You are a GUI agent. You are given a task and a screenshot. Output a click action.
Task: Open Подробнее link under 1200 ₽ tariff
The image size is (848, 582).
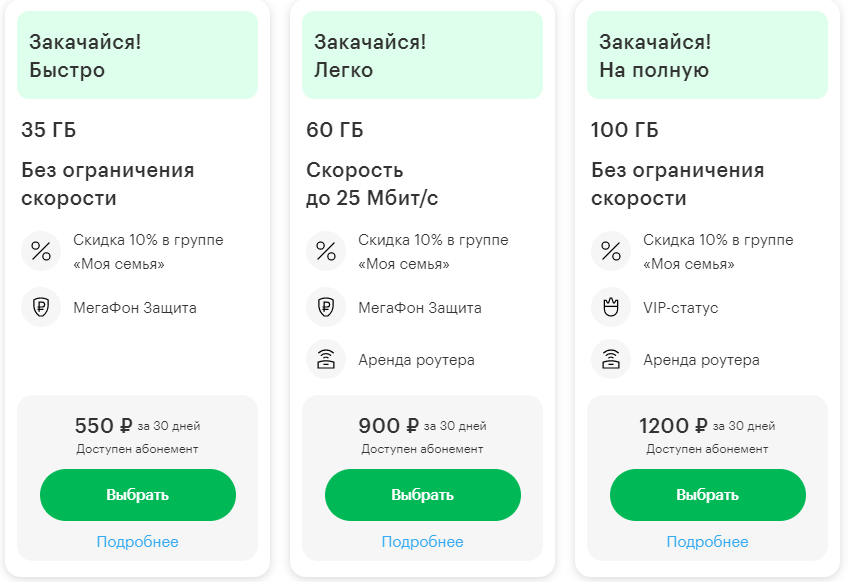708,542
